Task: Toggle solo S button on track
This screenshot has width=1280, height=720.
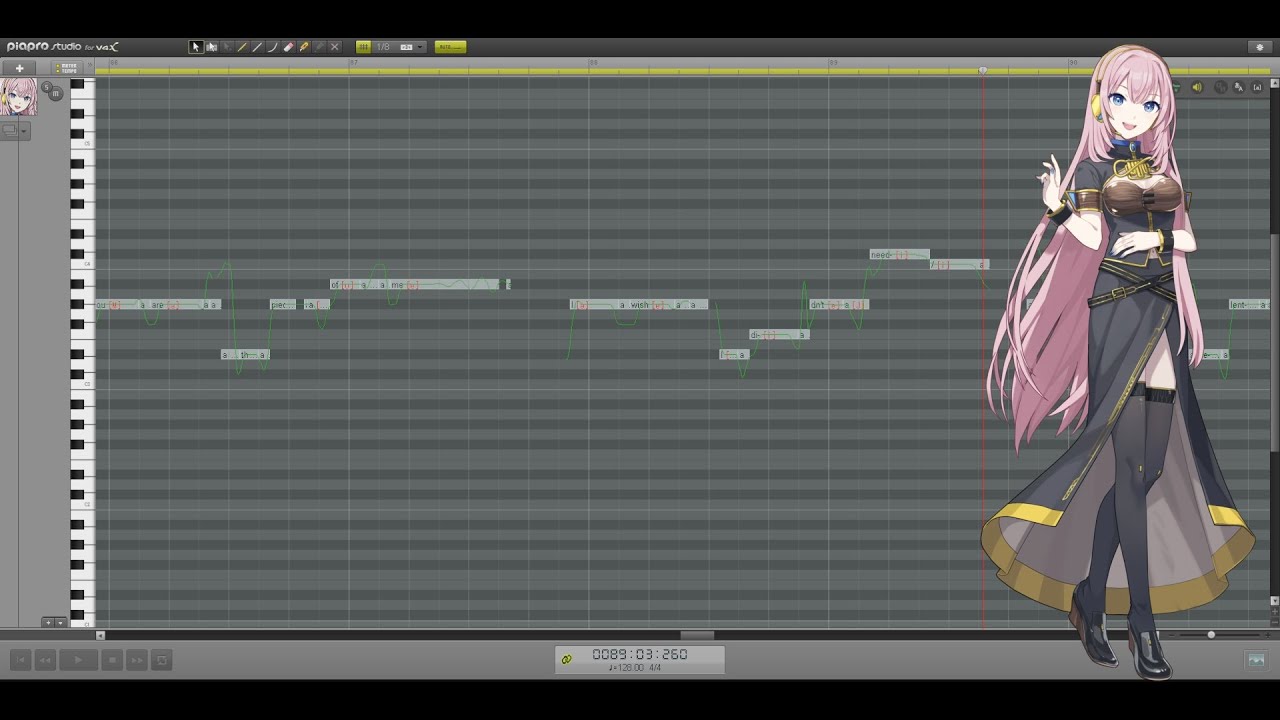Action: [x=46, y=87]
